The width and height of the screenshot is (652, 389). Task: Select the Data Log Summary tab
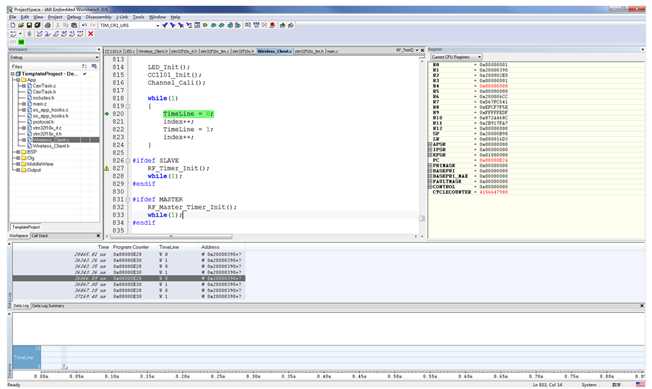click(x=48, y=306)
